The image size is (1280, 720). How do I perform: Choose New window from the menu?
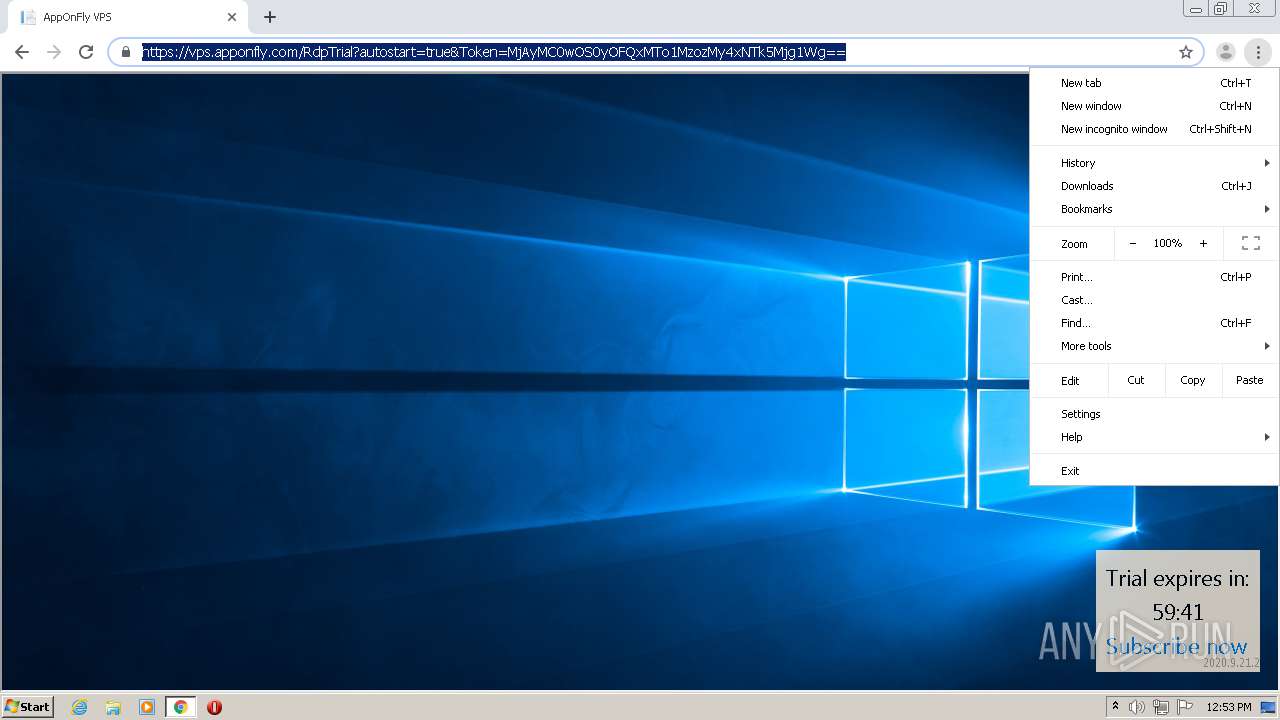(1155, 106)
